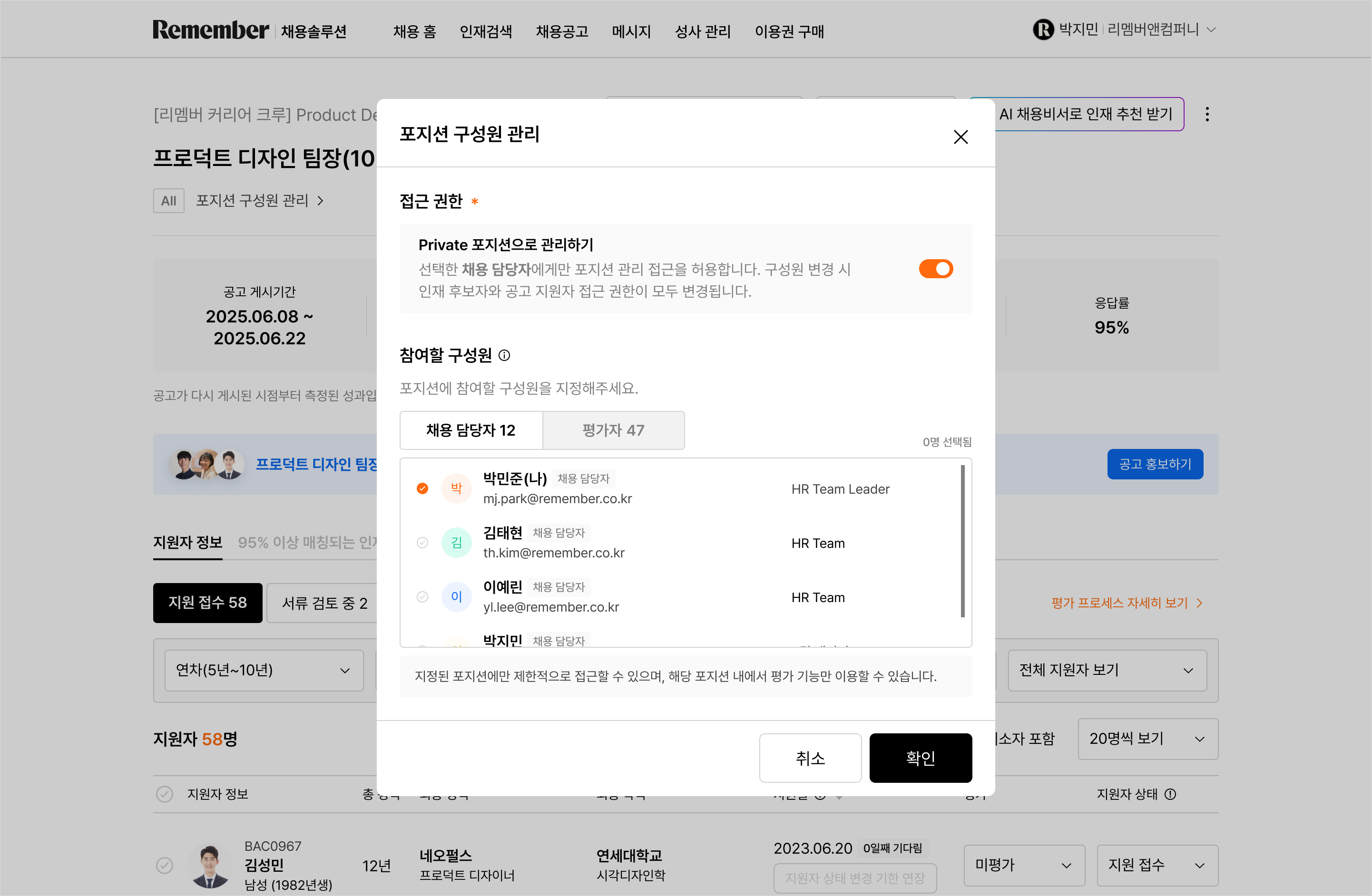The image size is (1372, 896).
Task: Click the 이 avatar of 이예린
Action: tap(456, 597)
